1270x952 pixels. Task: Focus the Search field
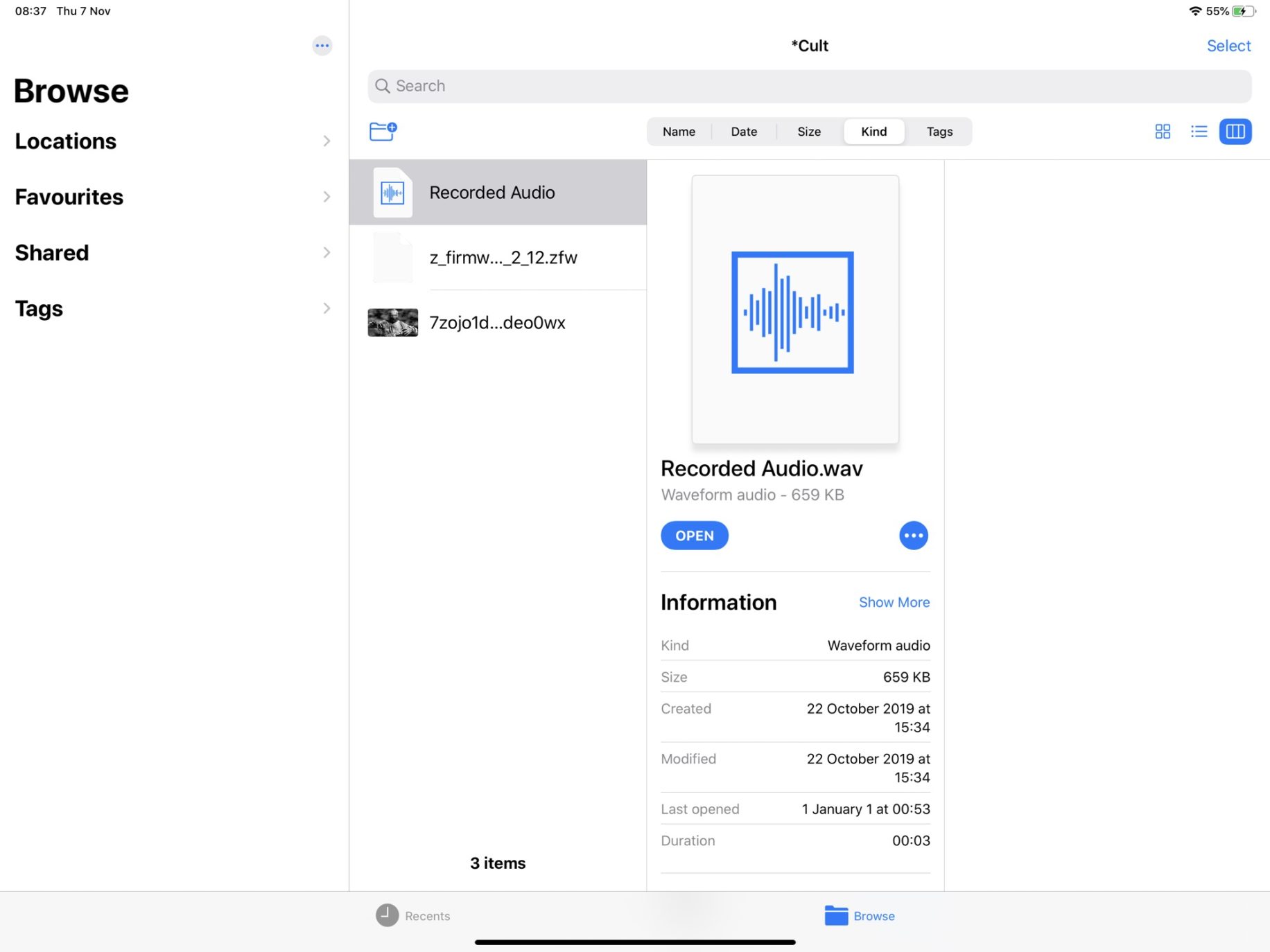810,86
